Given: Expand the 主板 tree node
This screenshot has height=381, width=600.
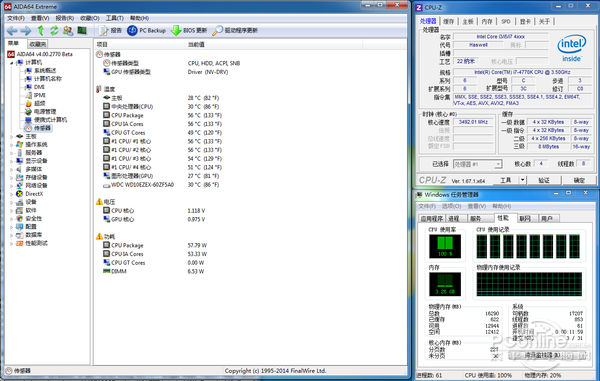Looking at the screenshot, I should pyautogui.click(x=11, y=136).
